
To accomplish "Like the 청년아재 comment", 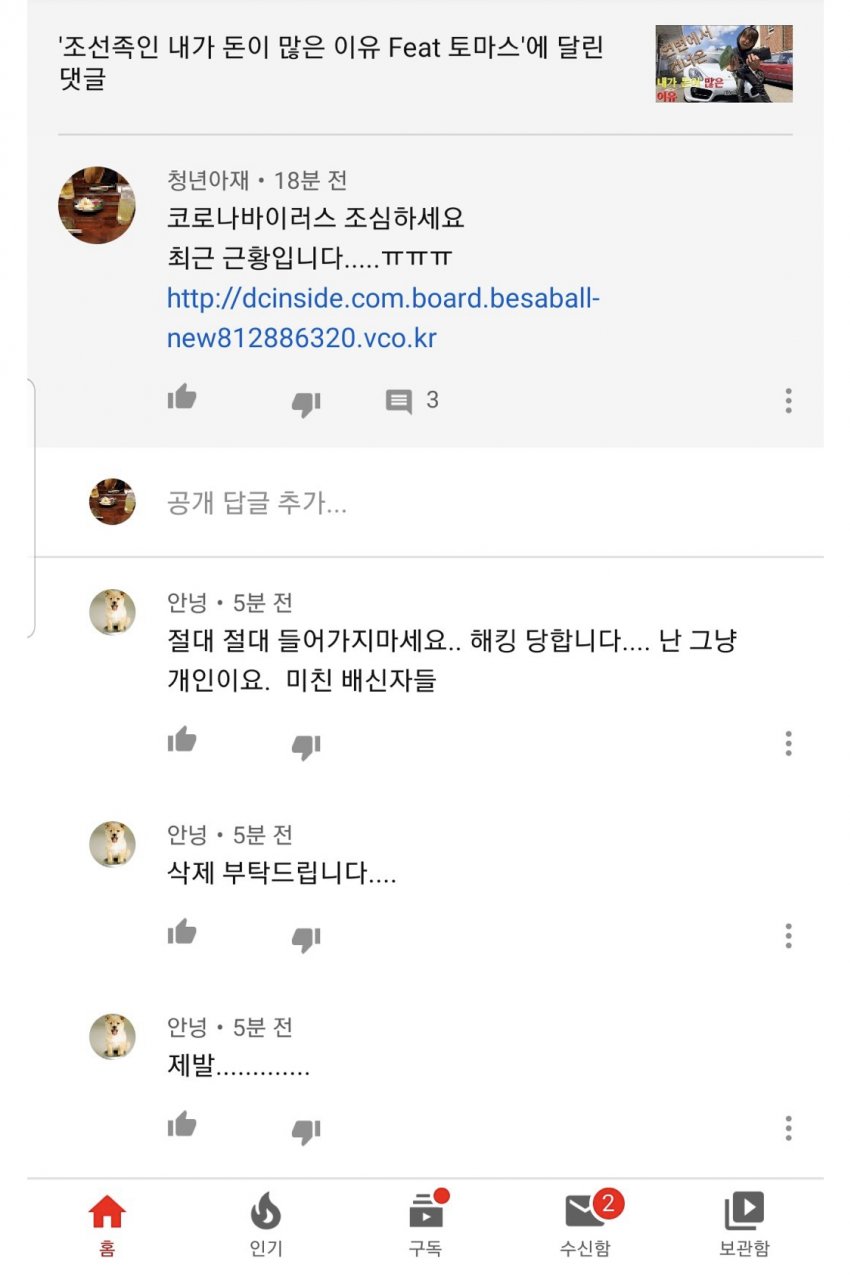I will point(182,398).
